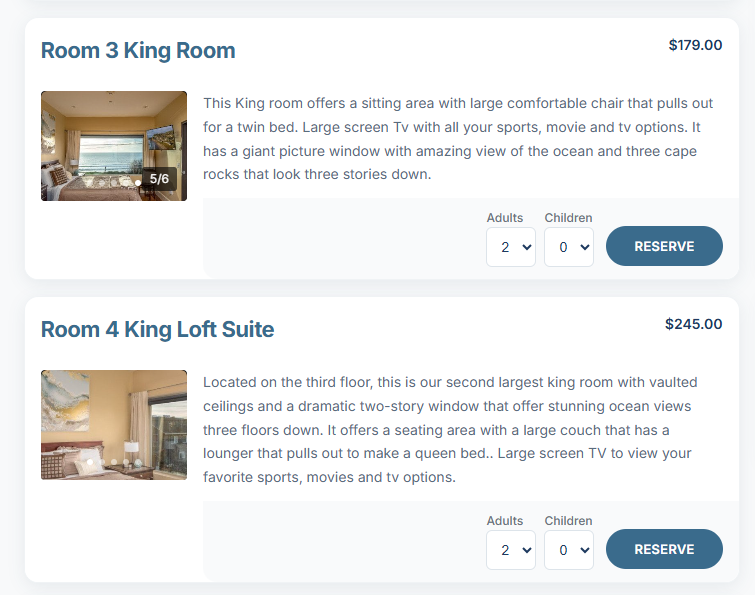Screen dimensions: 755x595
Task: Click the Adults label in Room 3 card
Action: [x=505, y=218]
